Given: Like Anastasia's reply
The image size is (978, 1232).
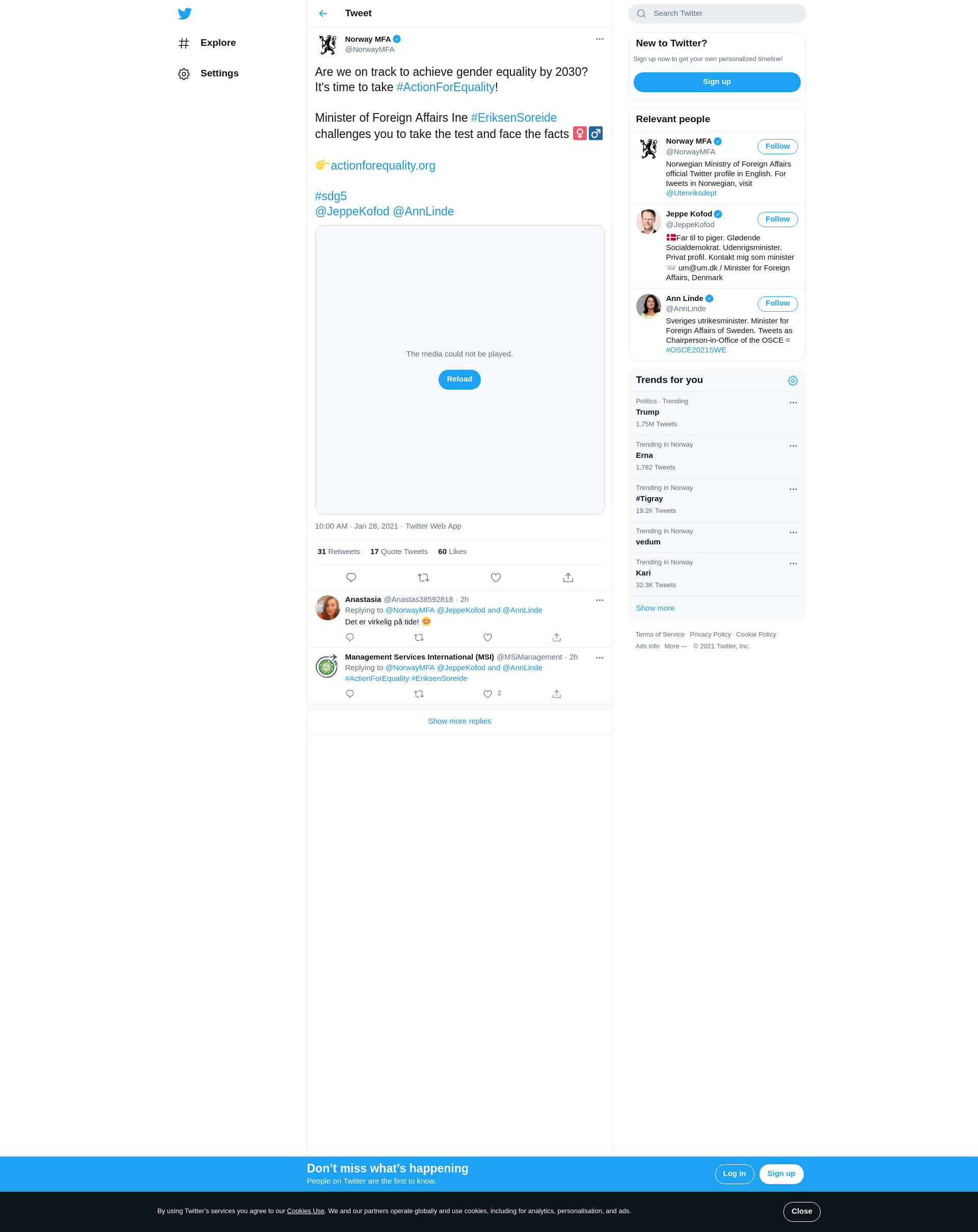Looking at the screenshot, I should (487, 638).
